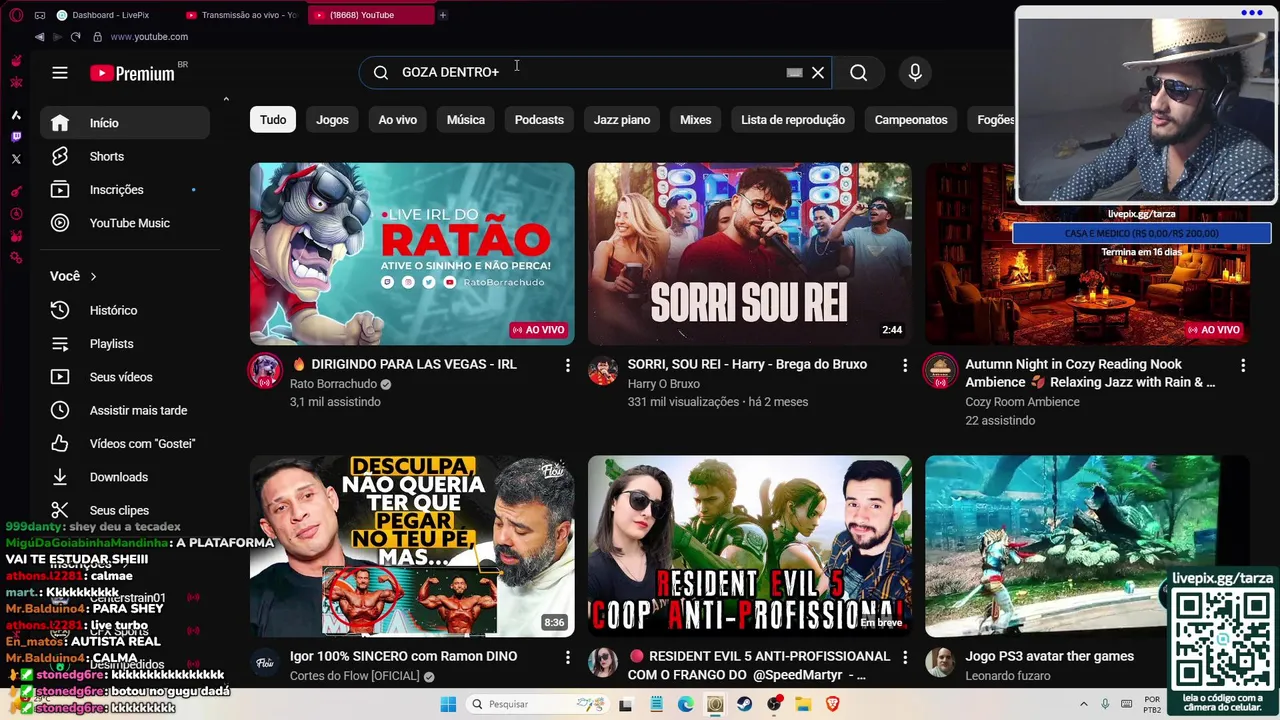The image size is (1280, 720).
Task: Click the Harry O Bruxo channel name
Action: pos(664,384)
